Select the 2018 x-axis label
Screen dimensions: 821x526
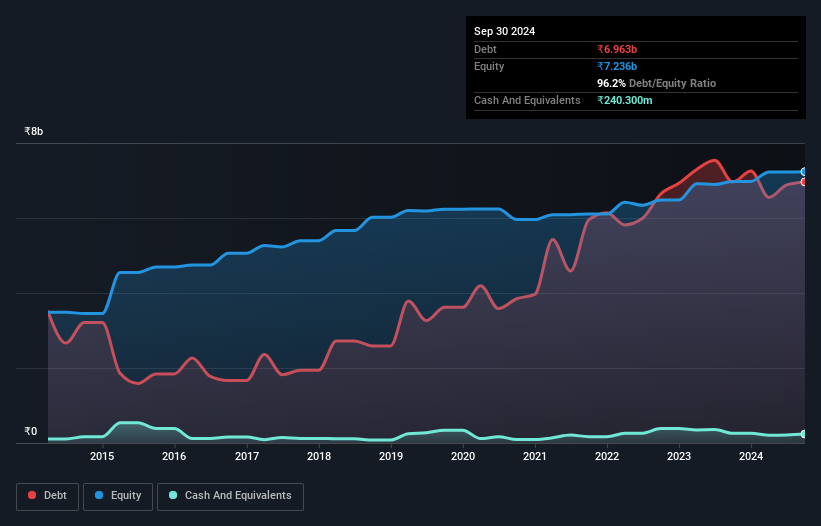(319, 456)
